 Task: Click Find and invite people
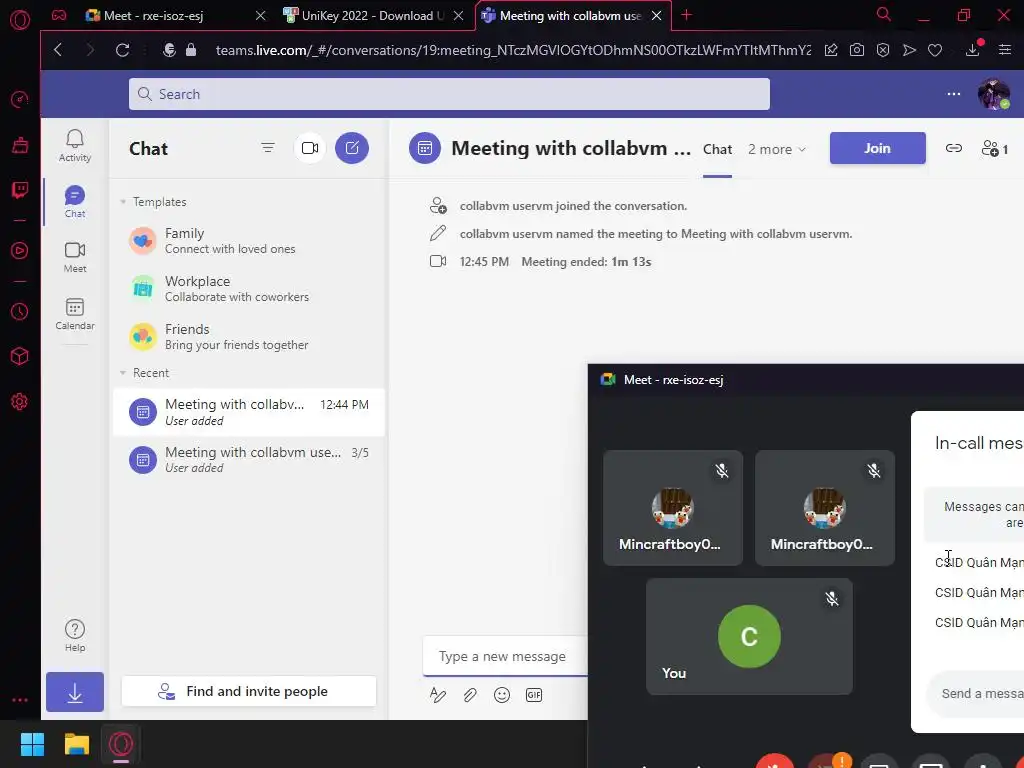(249, 692)
